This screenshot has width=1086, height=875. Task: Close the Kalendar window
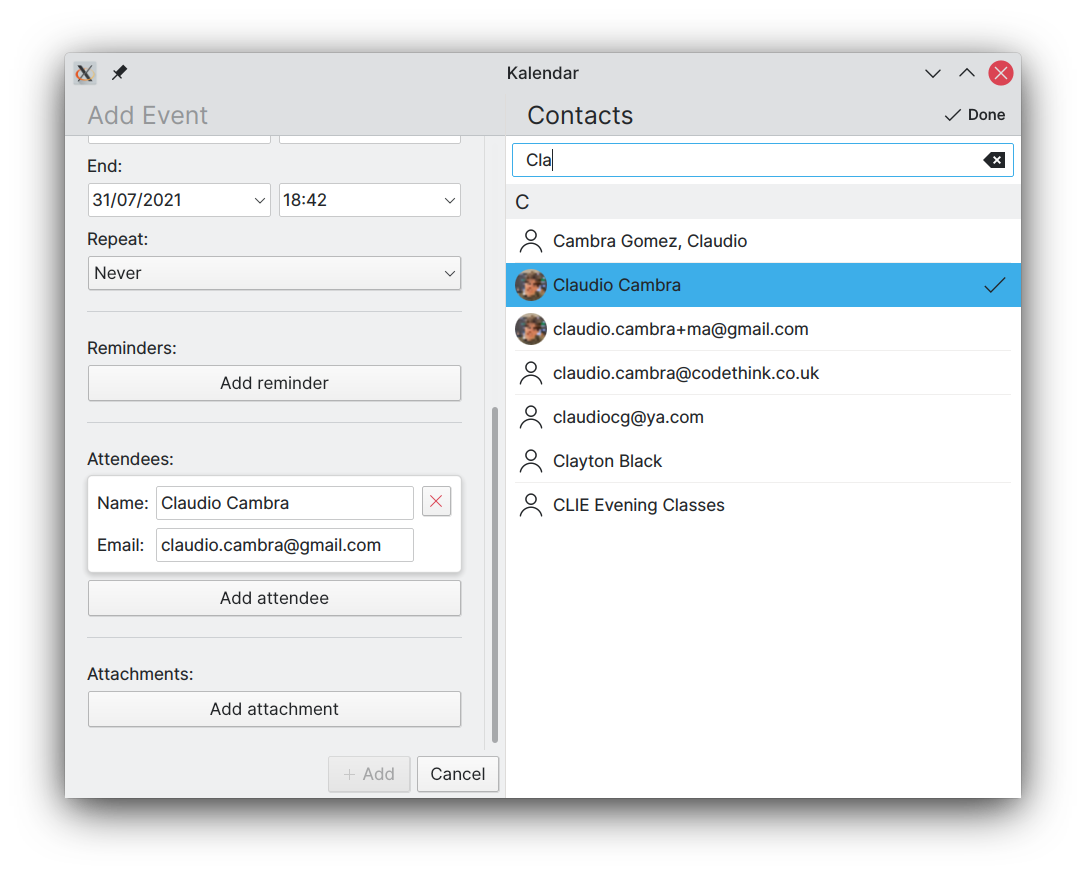pos(1001,73)
